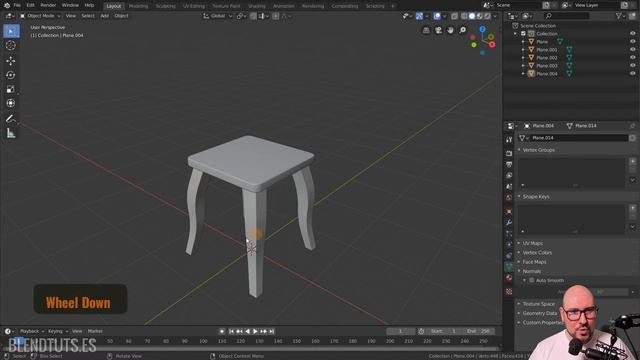Select the Rotate tool

point(11,75)
